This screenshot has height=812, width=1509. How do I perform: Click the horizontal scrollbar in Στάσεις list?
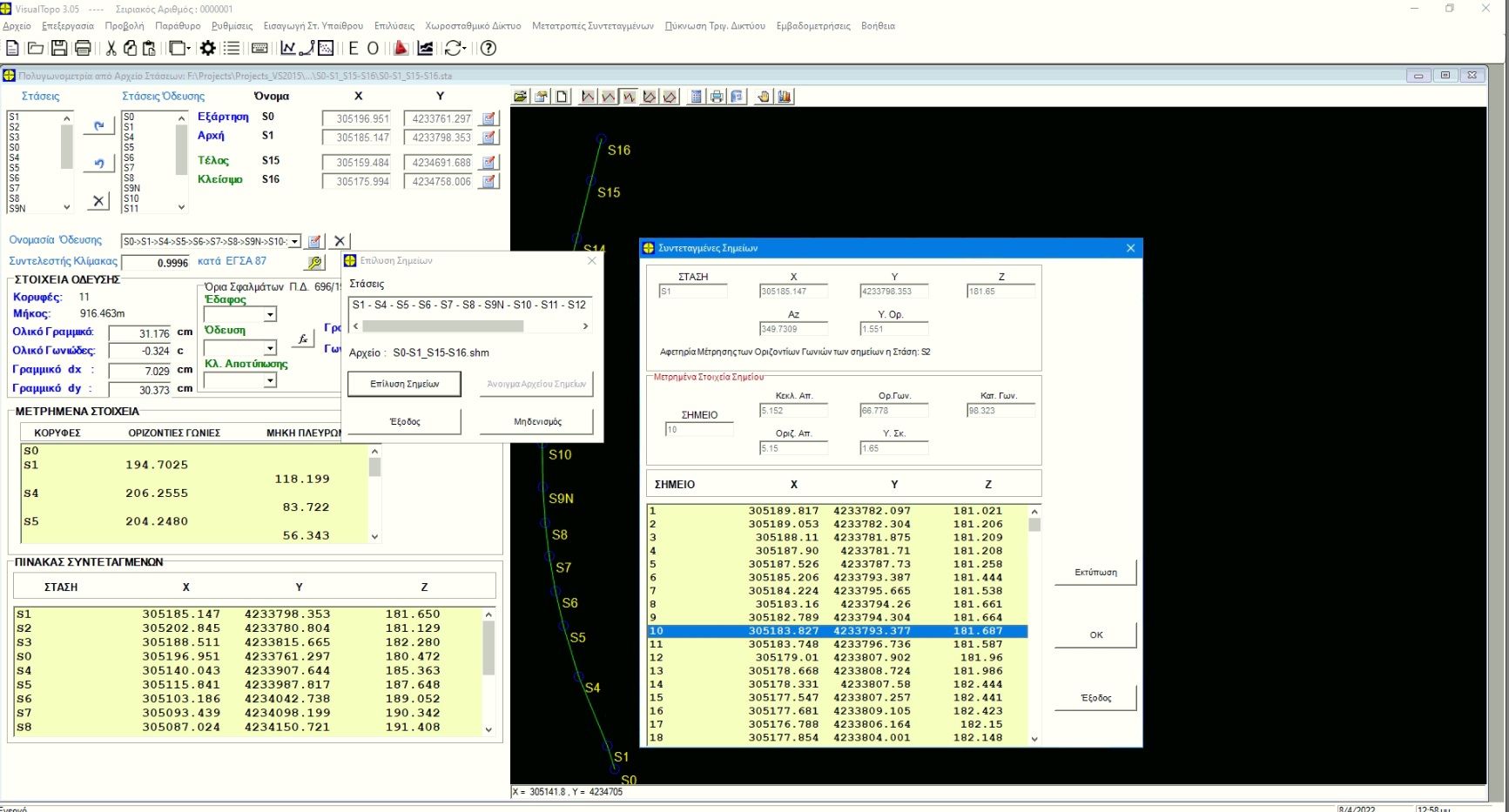tap(442, 326)
